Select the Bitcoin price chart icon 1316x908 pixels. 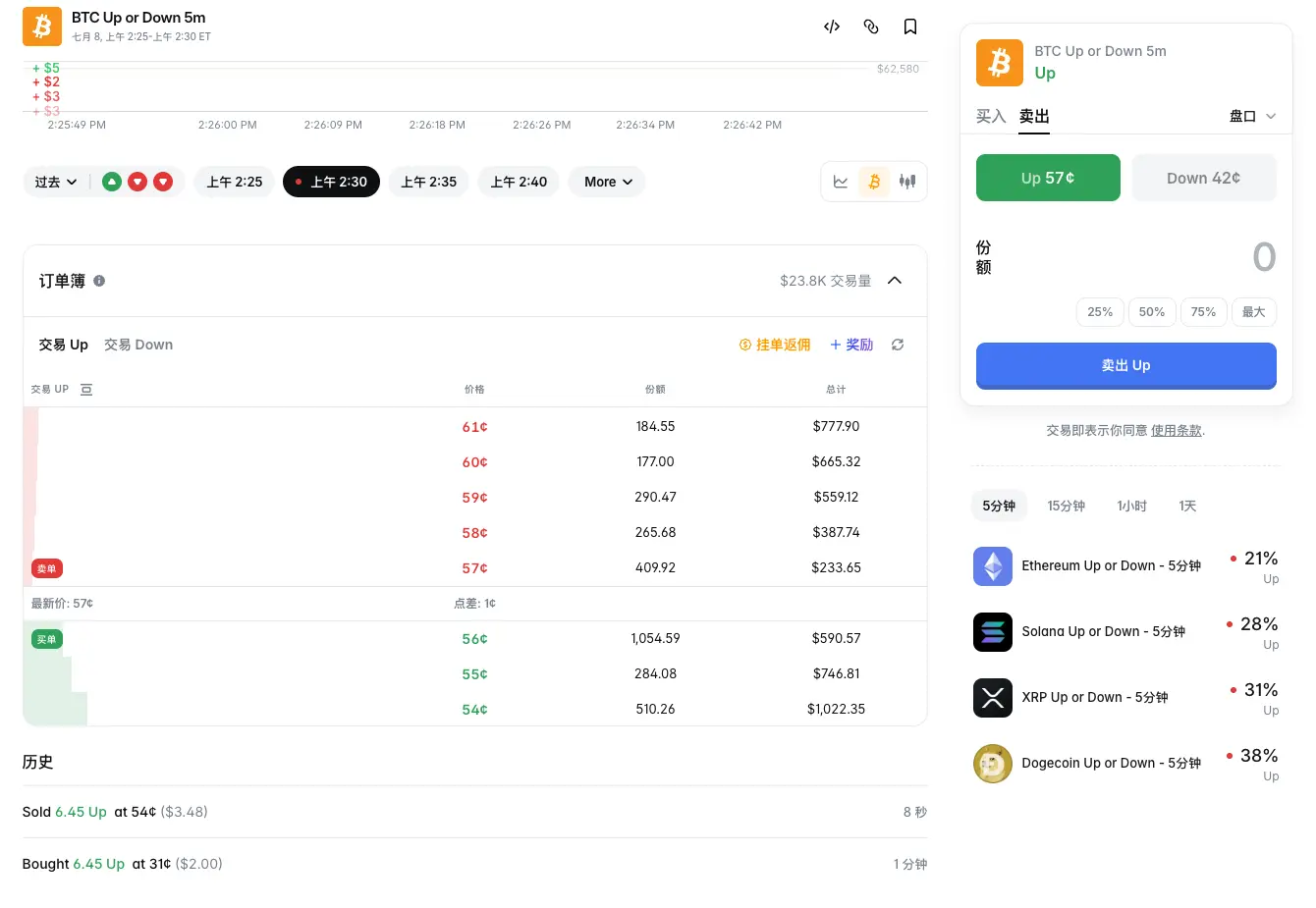click(874, 182)
